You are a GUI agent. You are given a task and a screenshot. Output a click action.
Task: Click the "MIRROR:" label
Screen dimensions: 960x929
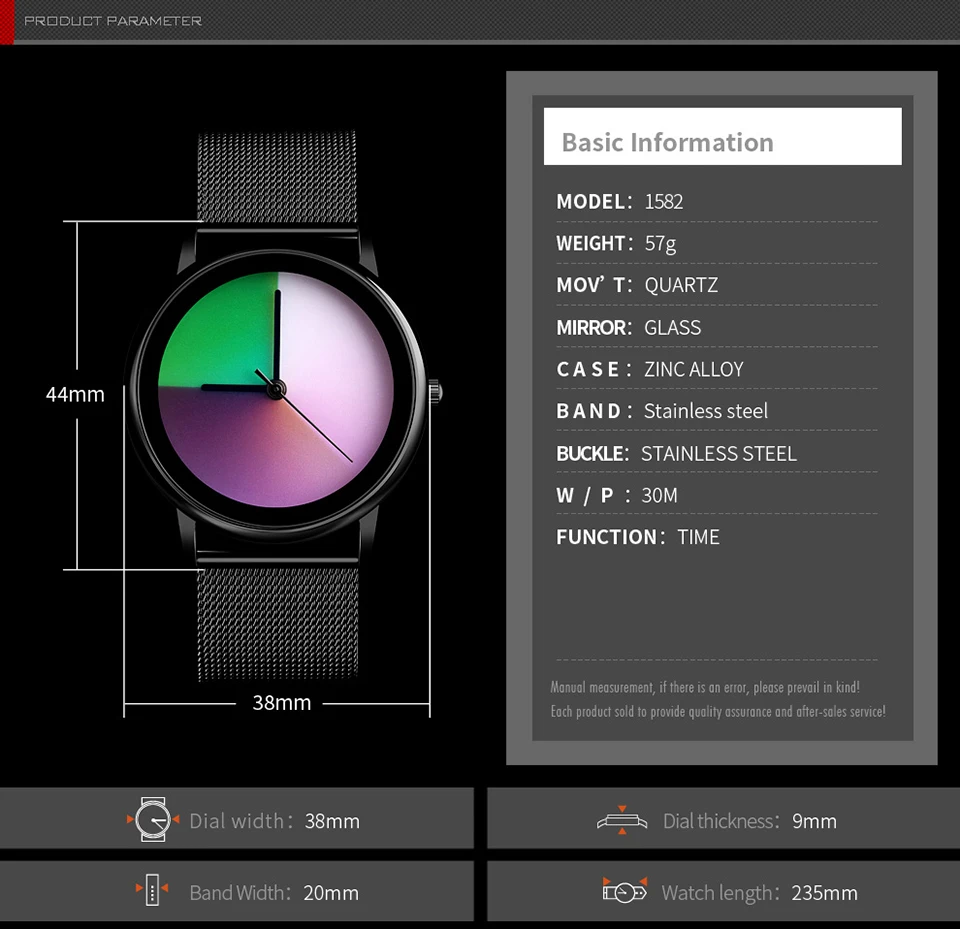point(593,328)
